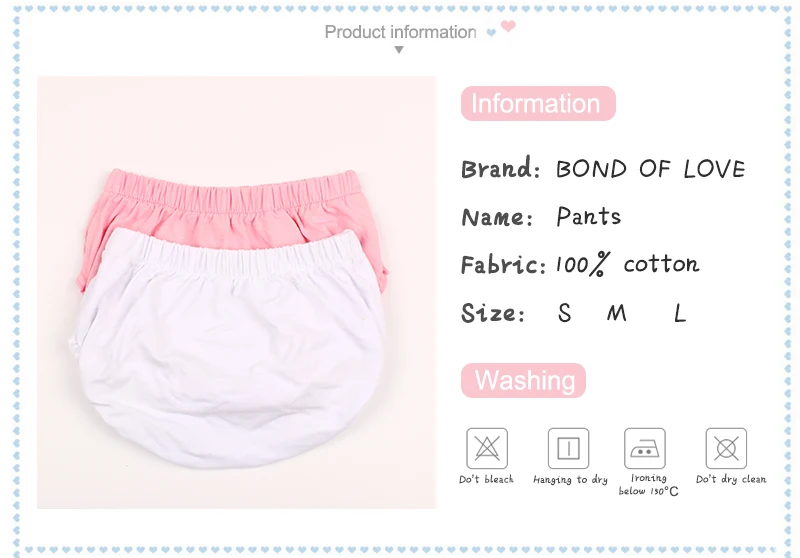Click the BOND OF LOVE brand name
The height and width of the screenshot is (558, 800).
point(651,169)
